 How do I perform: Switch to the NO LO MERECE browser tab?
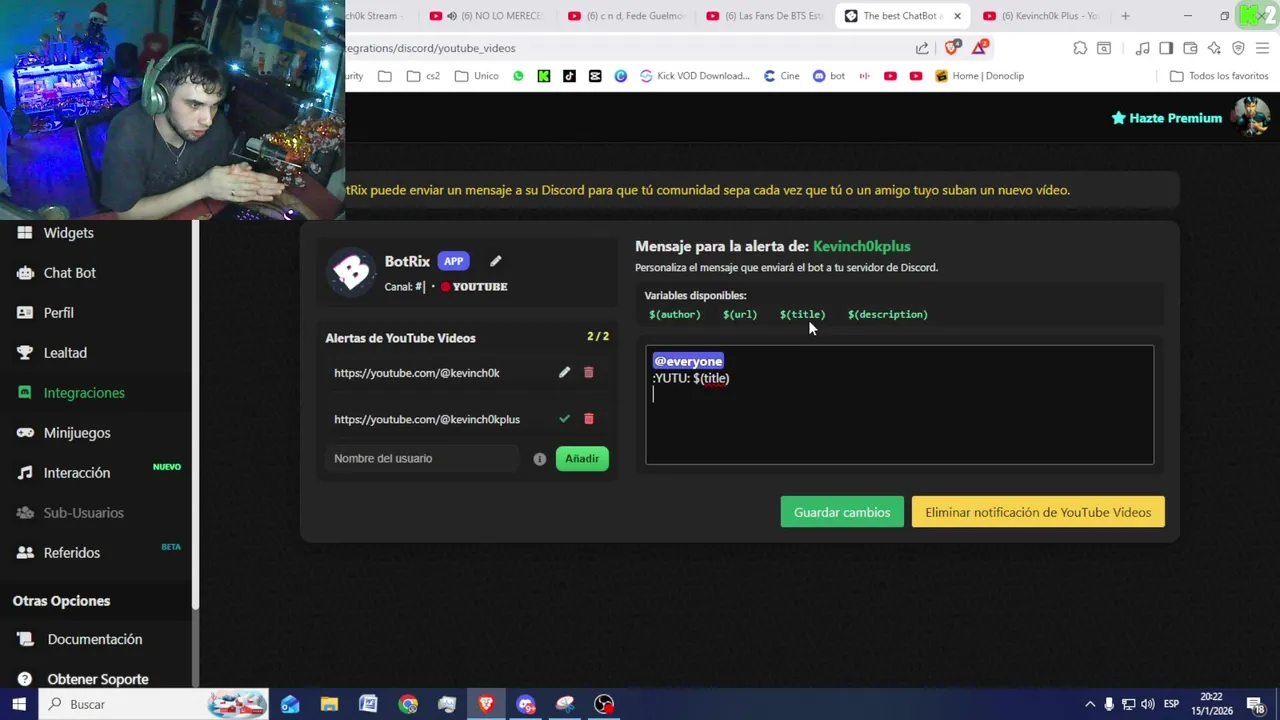[485, 16]
